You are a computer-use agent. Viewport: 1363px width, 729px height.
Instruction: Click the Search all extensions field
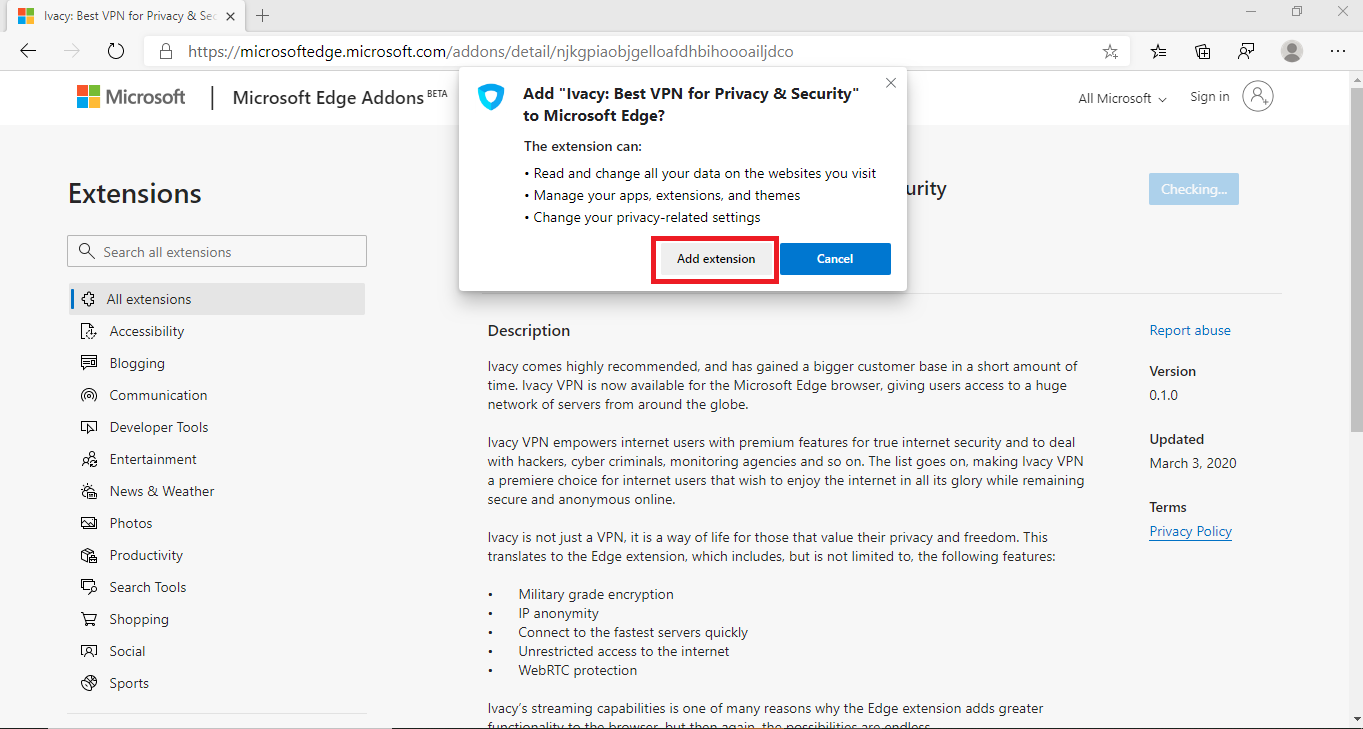tap(217, 251)
